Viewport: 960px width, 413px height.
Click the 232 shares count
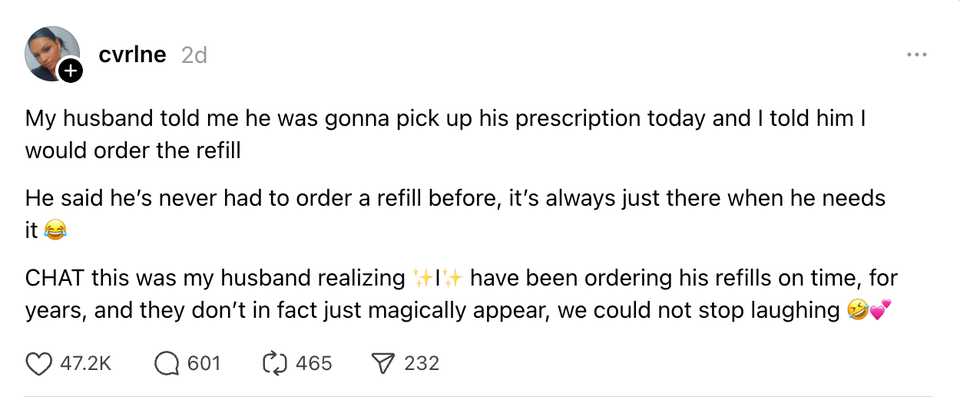click(x=422, y=363)
